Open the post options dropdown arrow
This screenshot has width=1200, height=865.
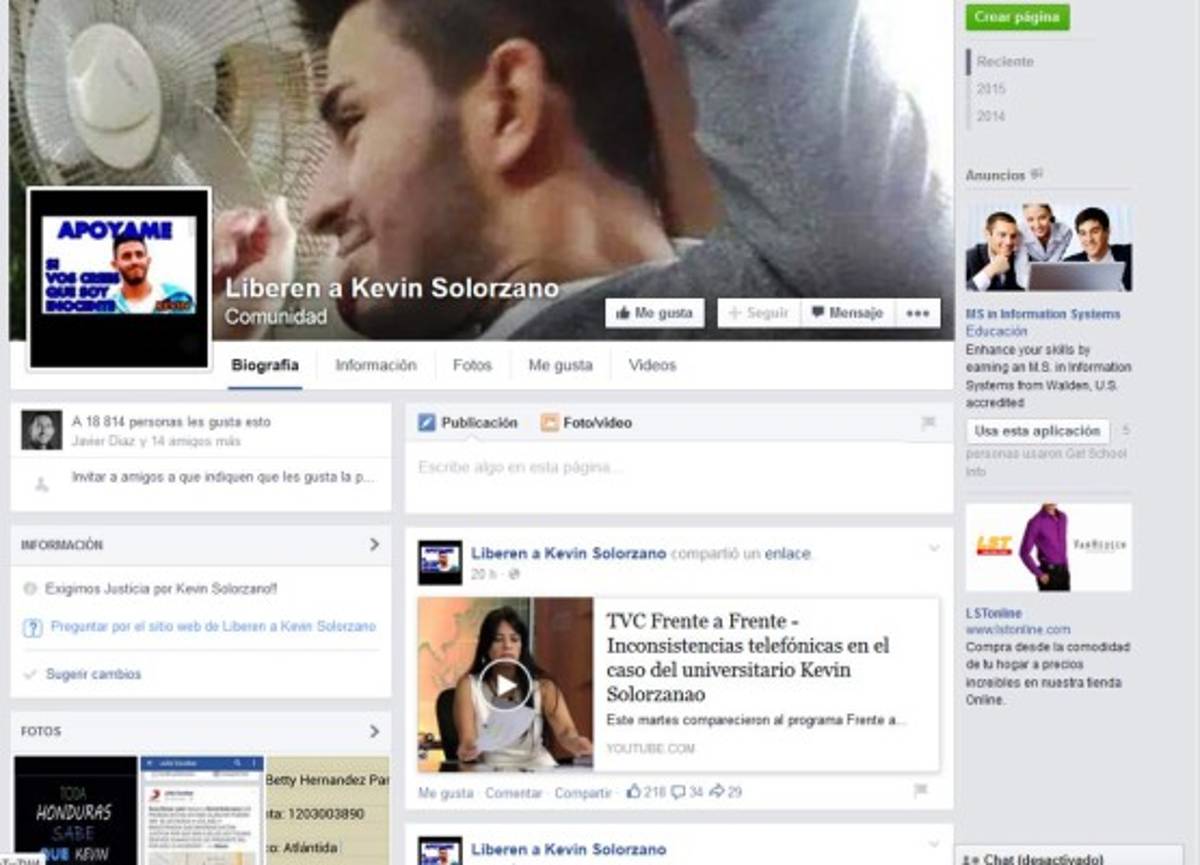[x=934, y=548]
